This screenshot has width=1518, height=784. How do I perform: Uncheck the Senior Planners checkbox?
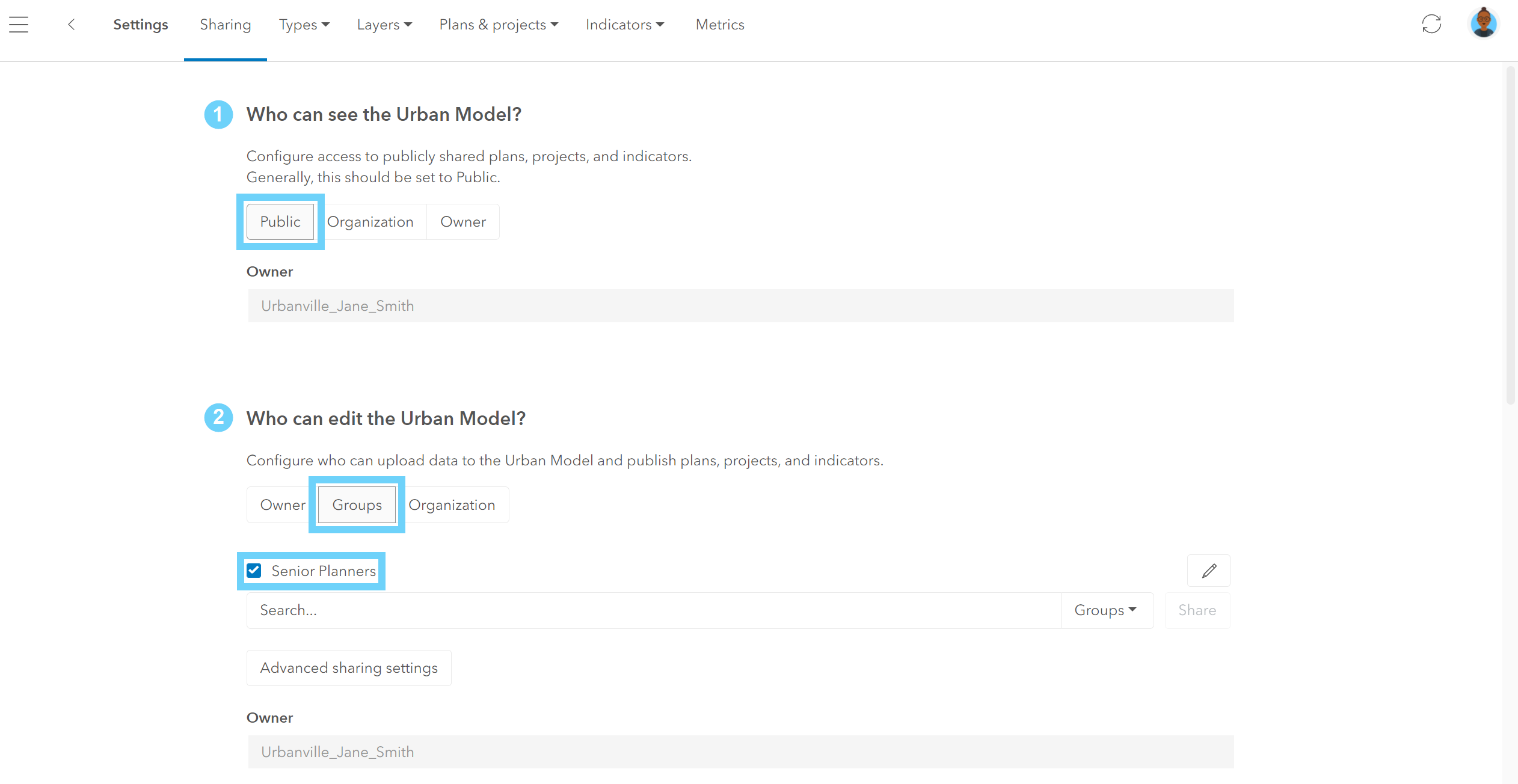(254, 571)
